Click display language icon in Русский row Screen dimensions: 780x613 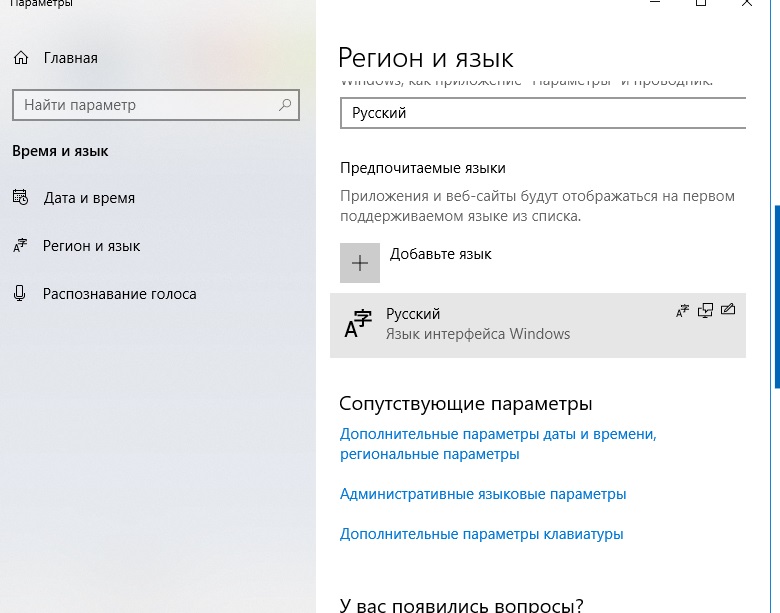coord(682,311)
